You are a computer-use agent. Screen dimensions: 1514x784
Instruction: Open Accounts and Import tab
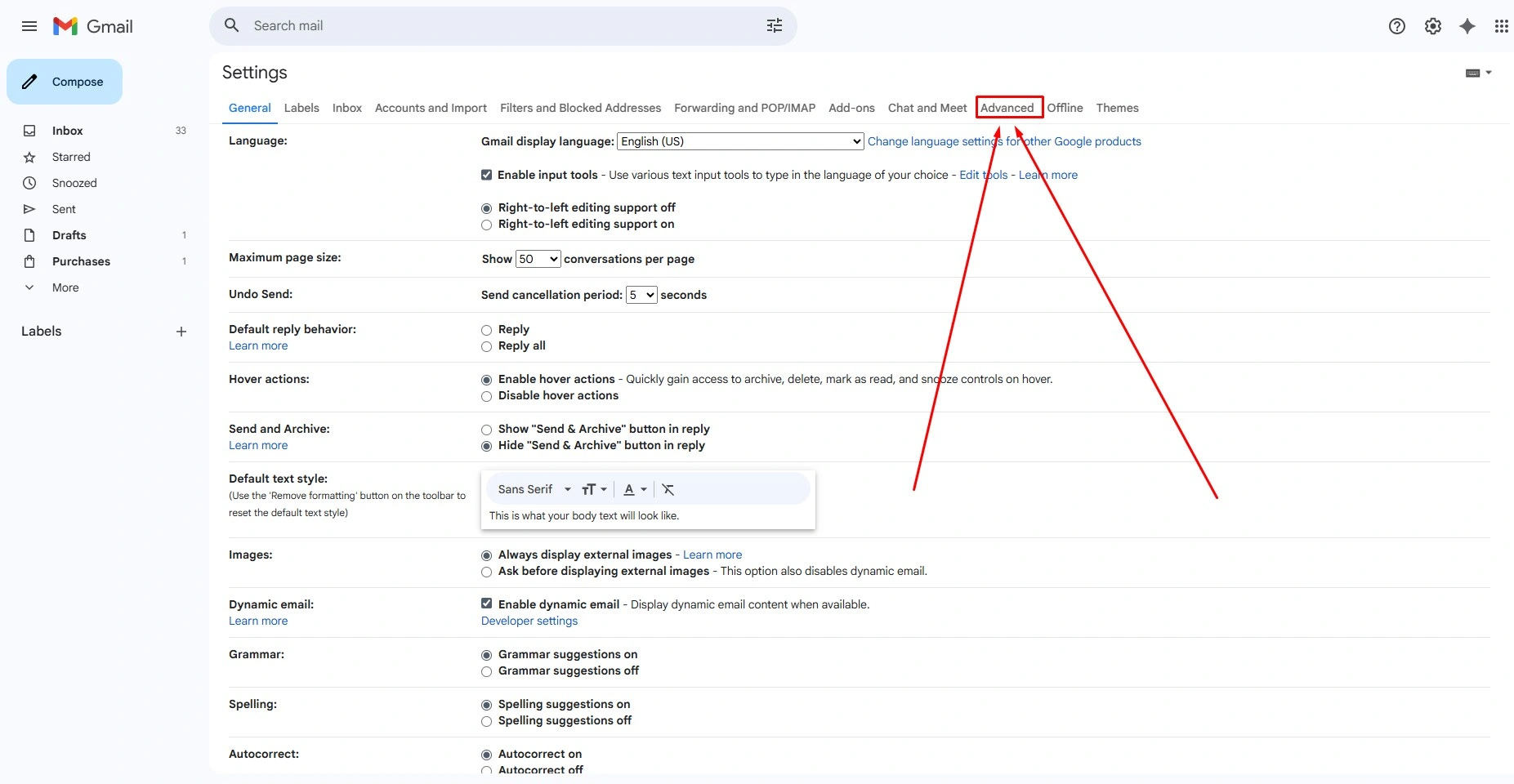tap(431, 108)
